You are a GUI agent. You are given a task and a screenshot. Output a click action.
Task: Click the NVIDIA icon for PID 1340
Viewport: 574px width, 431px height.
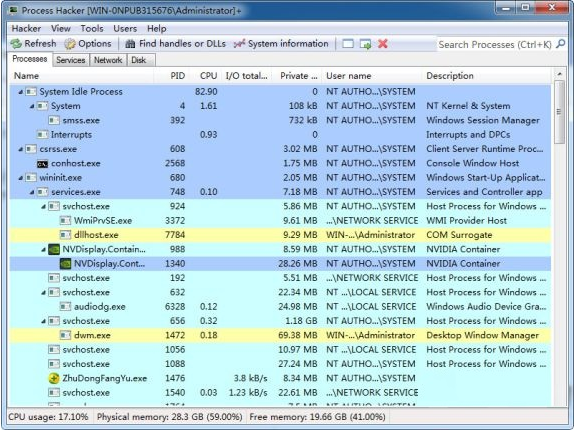pos(66,264)
